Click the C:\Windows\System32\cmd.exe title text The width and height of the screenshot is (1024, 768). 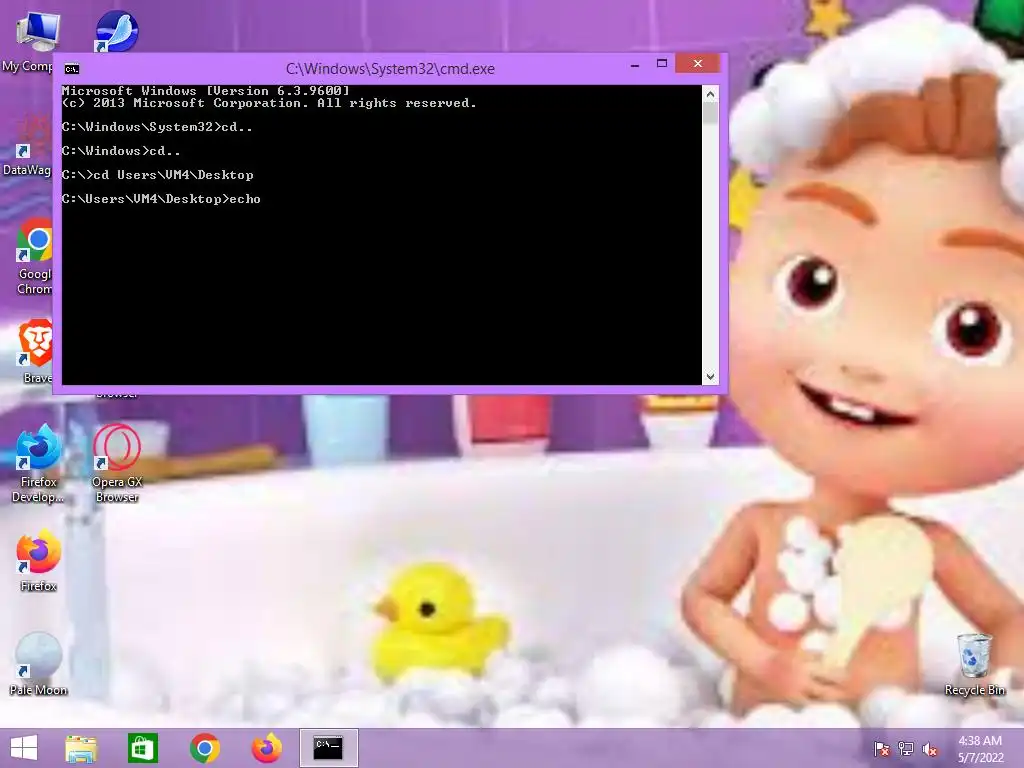tap(390, 69)
